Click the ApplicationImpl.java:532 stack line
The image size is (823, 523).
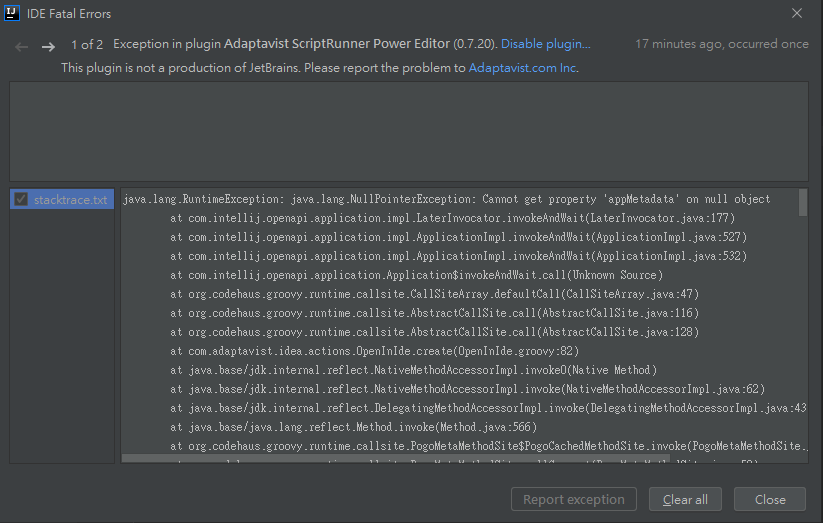point(458,256)
